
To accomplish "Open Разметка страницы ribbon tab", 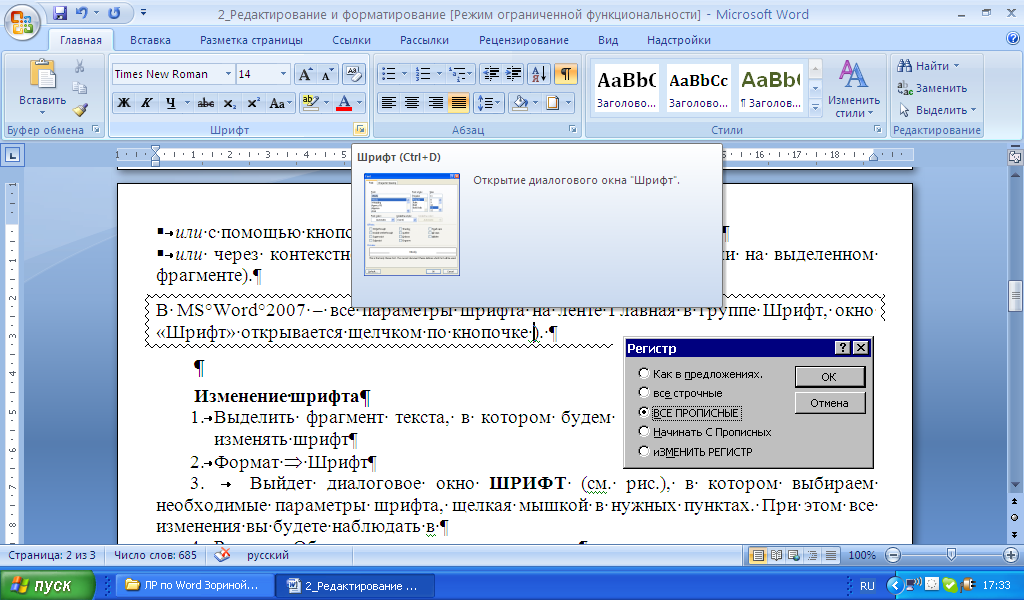I will point(251,40).
